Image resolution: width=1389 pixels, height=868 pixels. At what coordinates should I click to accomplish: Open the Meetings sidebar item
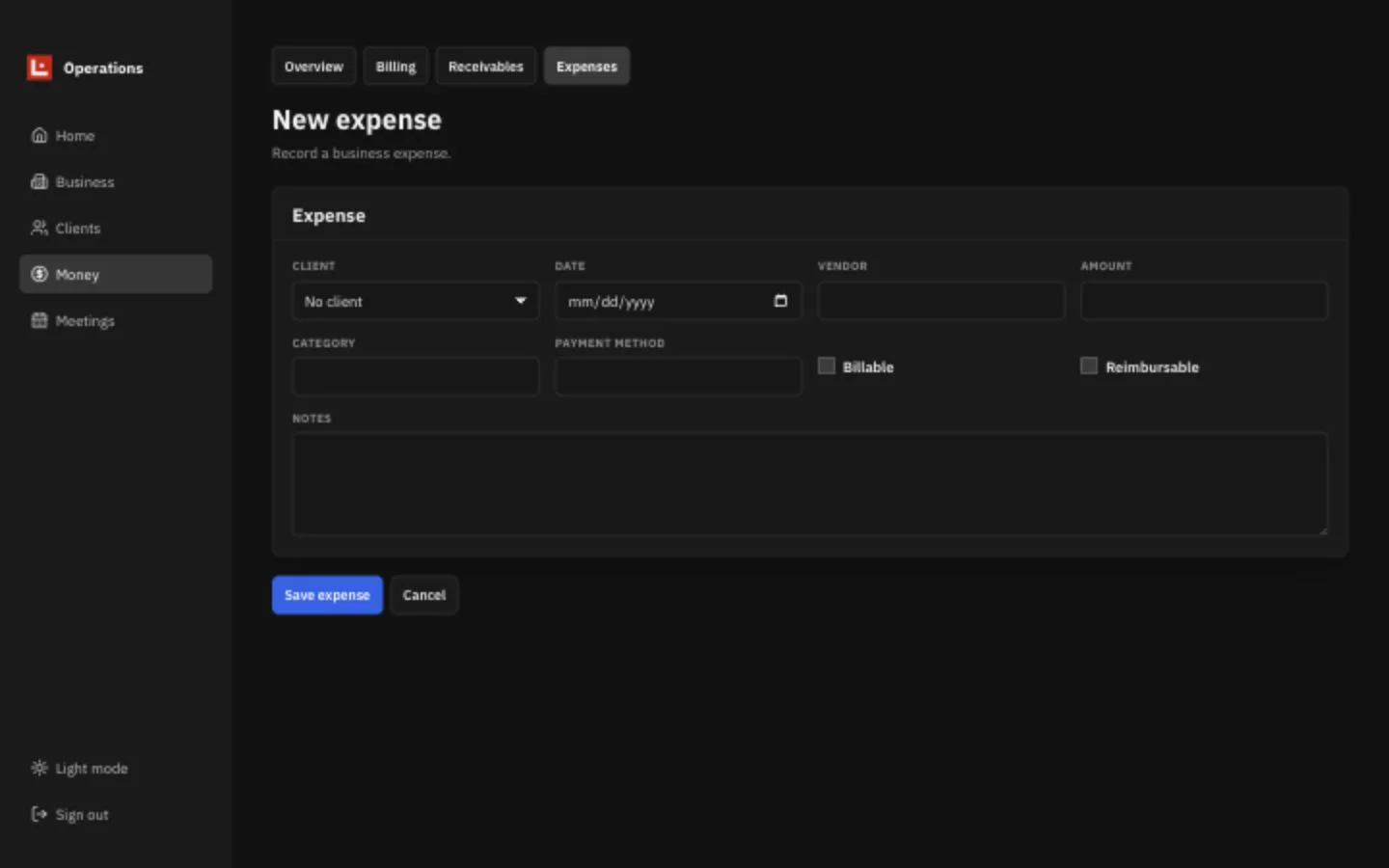coord(116,320)
